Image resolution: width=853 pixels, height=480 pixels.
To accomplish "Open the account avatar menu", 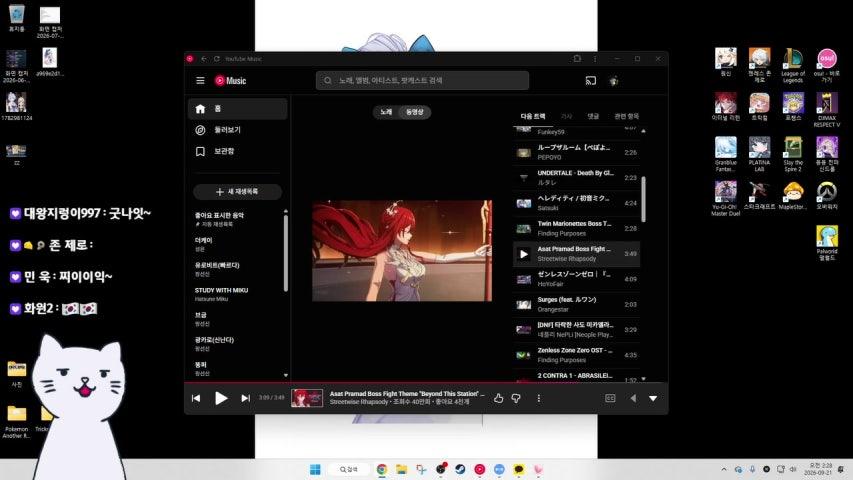I will pos(614,81).
